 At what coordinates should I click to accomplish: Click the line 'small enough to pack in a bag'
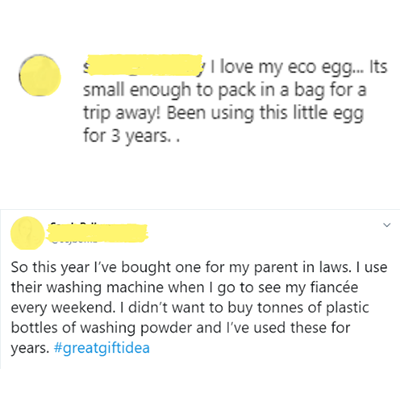pyautogui.click(x=225, y=91)
